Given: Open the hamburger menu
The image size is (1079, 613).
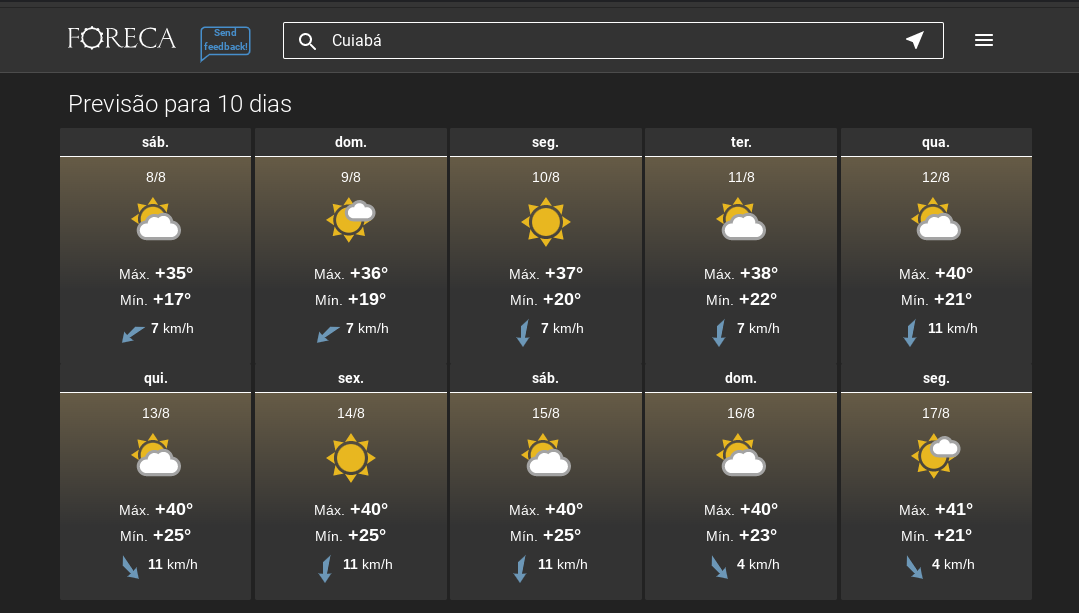Looking at the screenshot, I should (984, 41).
